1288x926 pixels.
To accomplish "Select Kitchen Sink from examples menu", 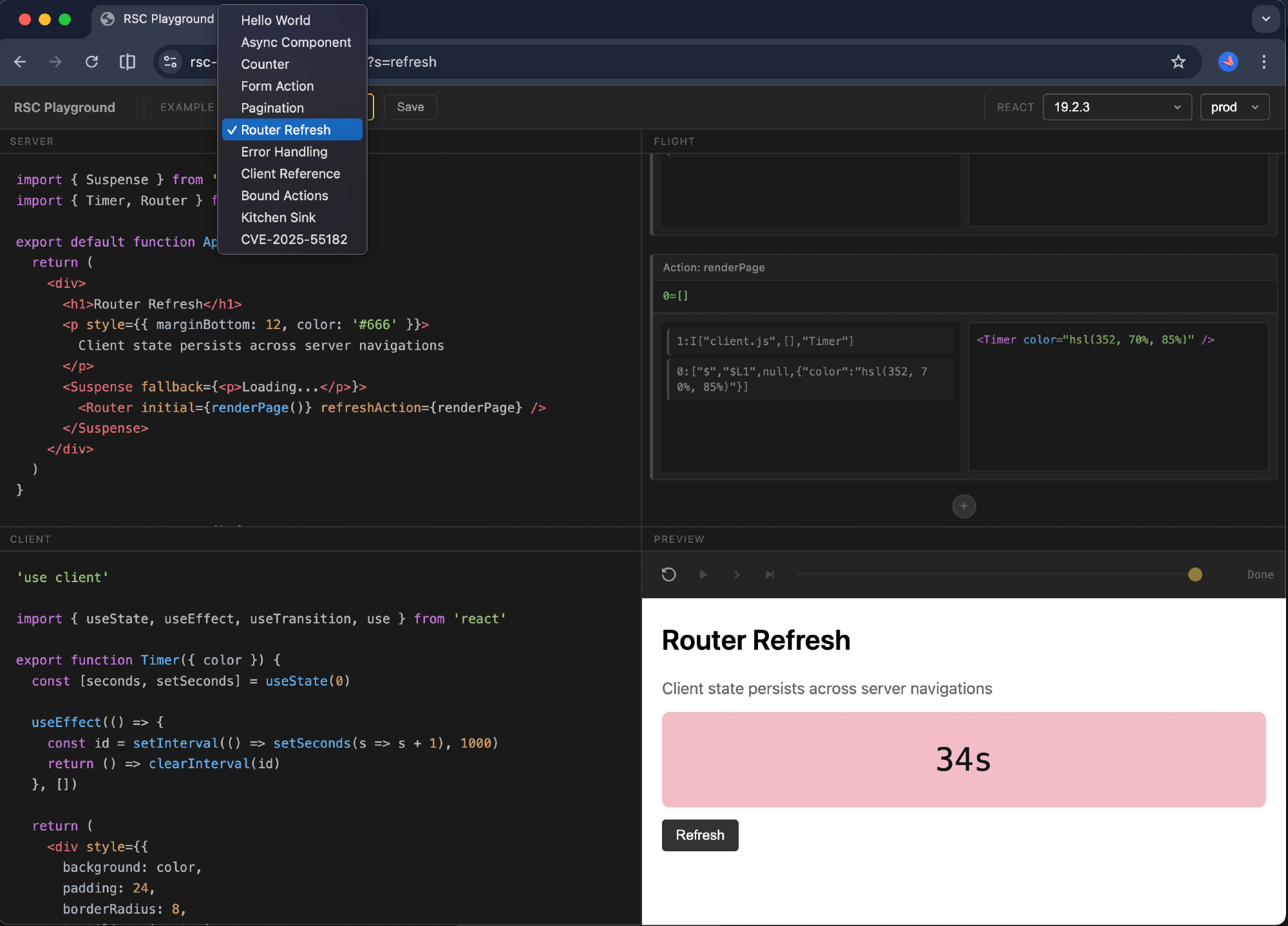I will coord(278,218).
